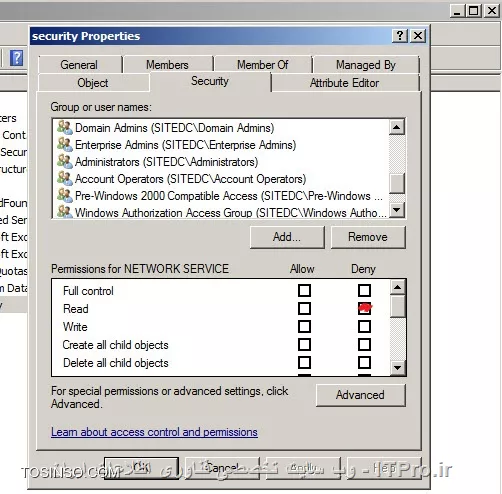Image resolution: width=502 pixels, height=494 pixels.
Task: Tick Allow for Full control
Action: (x=304, y=290)
